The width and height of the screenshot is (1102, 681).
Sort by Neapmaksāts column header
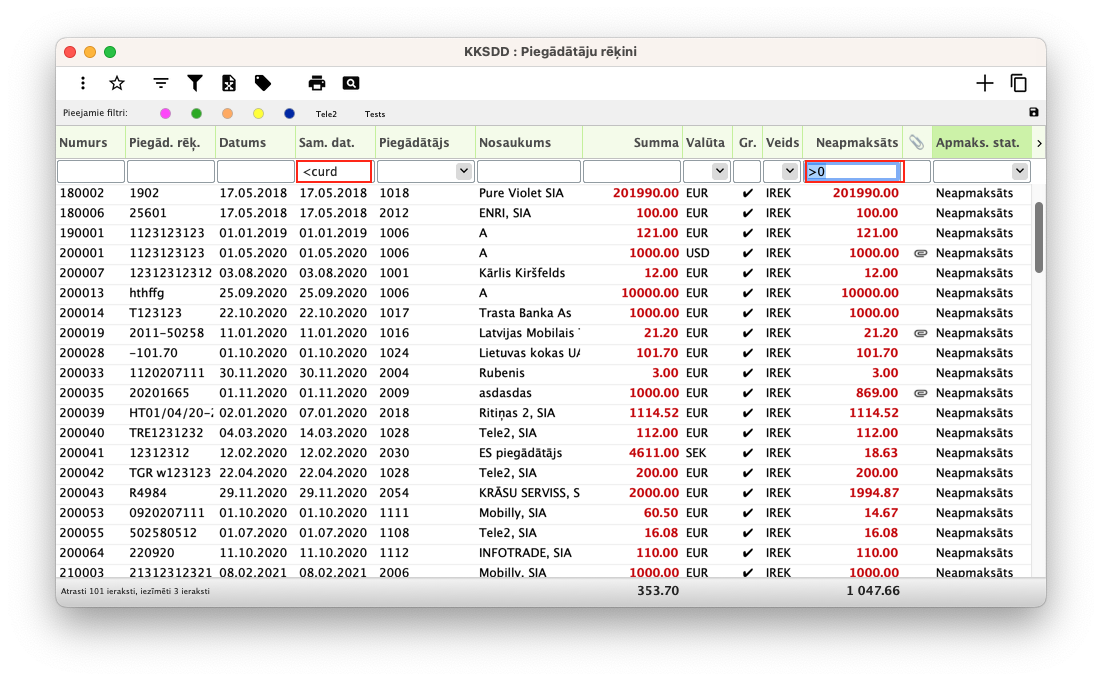click(857, 143)
